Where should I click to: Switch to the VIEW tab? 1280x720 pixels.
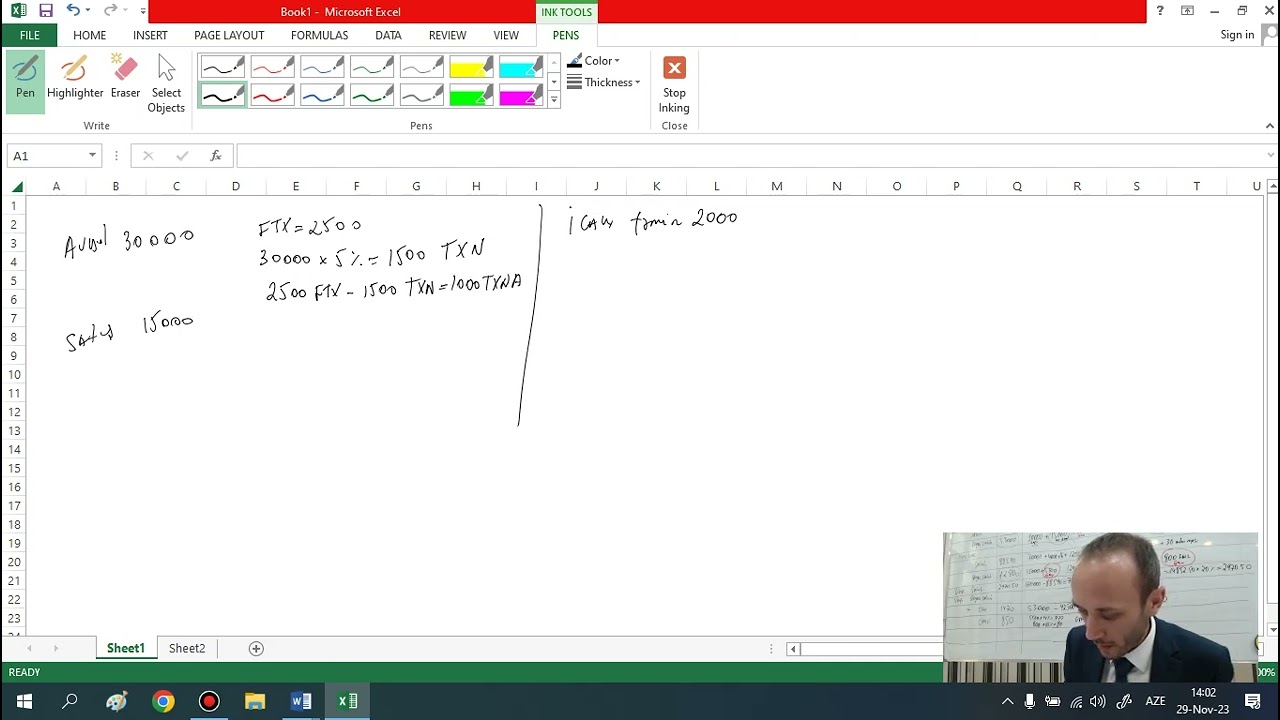pyautogui.click(x=506, y=35)
